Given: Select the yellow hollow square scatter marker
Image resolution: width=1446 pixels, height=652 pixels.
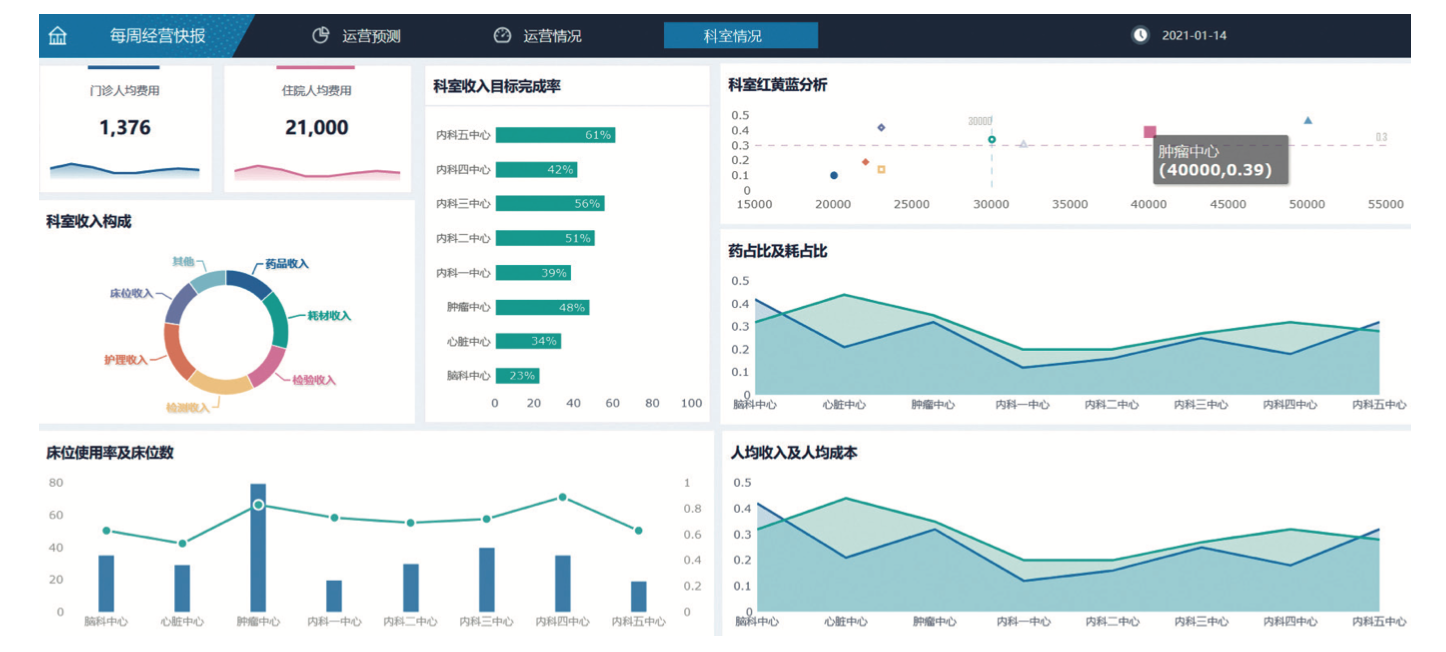Looking at the screenshot, I should point(881,169).
